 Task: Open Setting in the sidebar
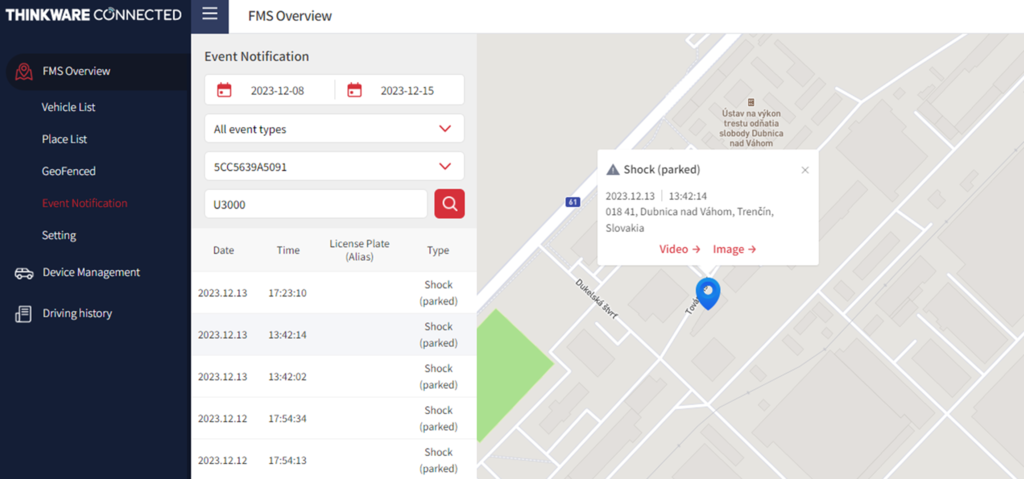click(58, 235)
